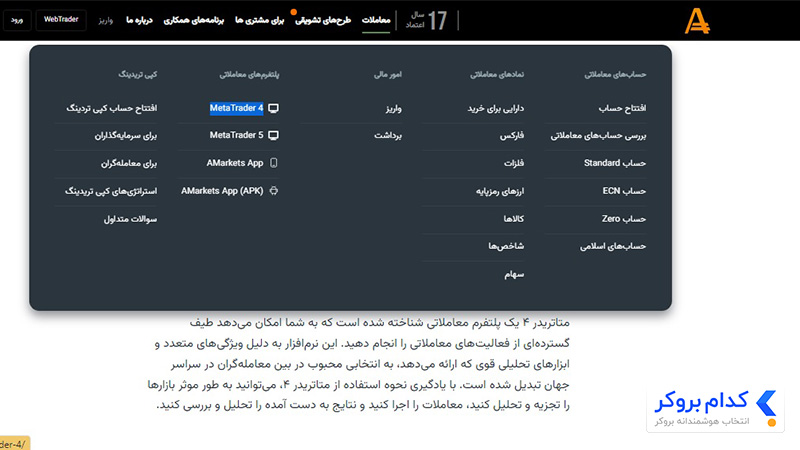Select سهام link
This screenshot has height=450, width=800.
[x=514, y=274]
